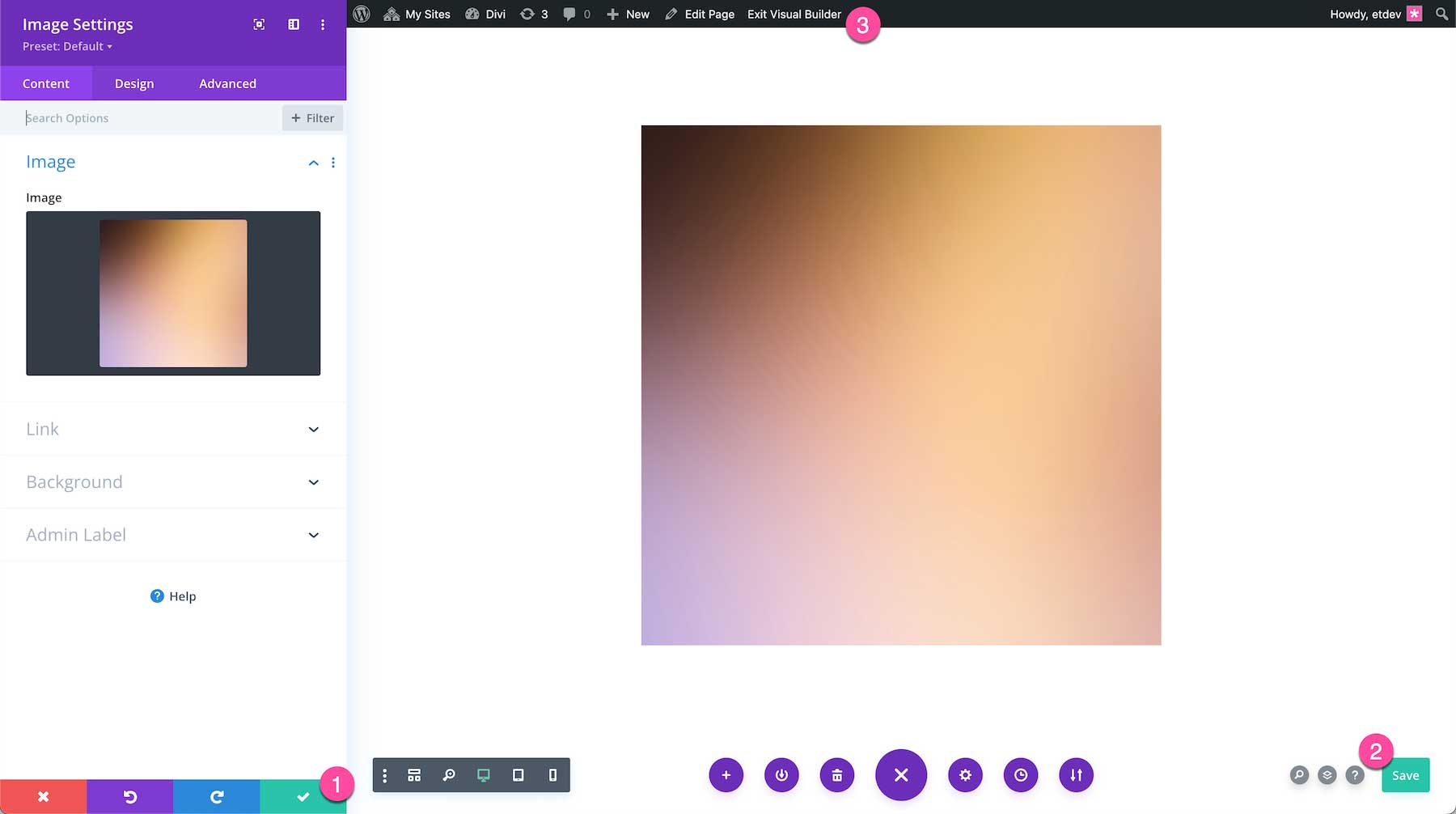Open portability import/export arrows icon

click(1076, 775)
